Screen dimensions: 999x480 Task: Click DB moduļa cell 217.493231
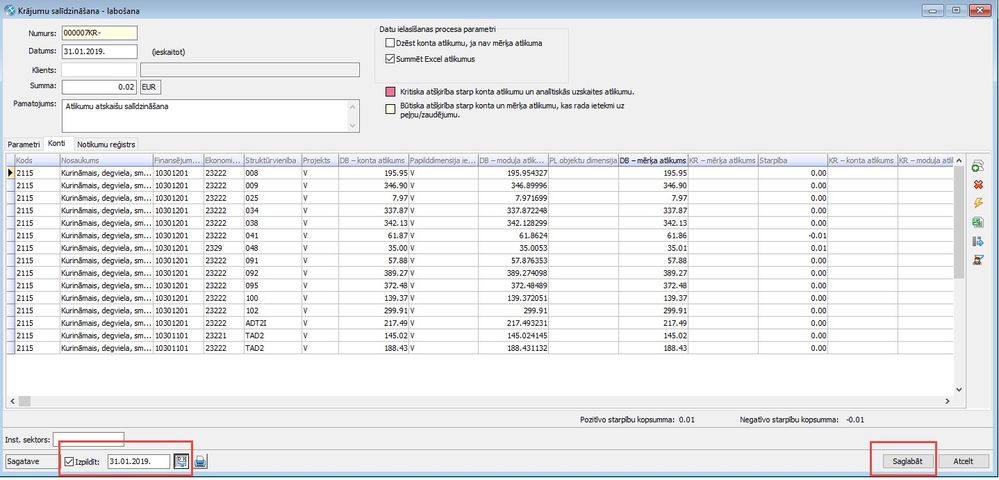click(512, 324)
